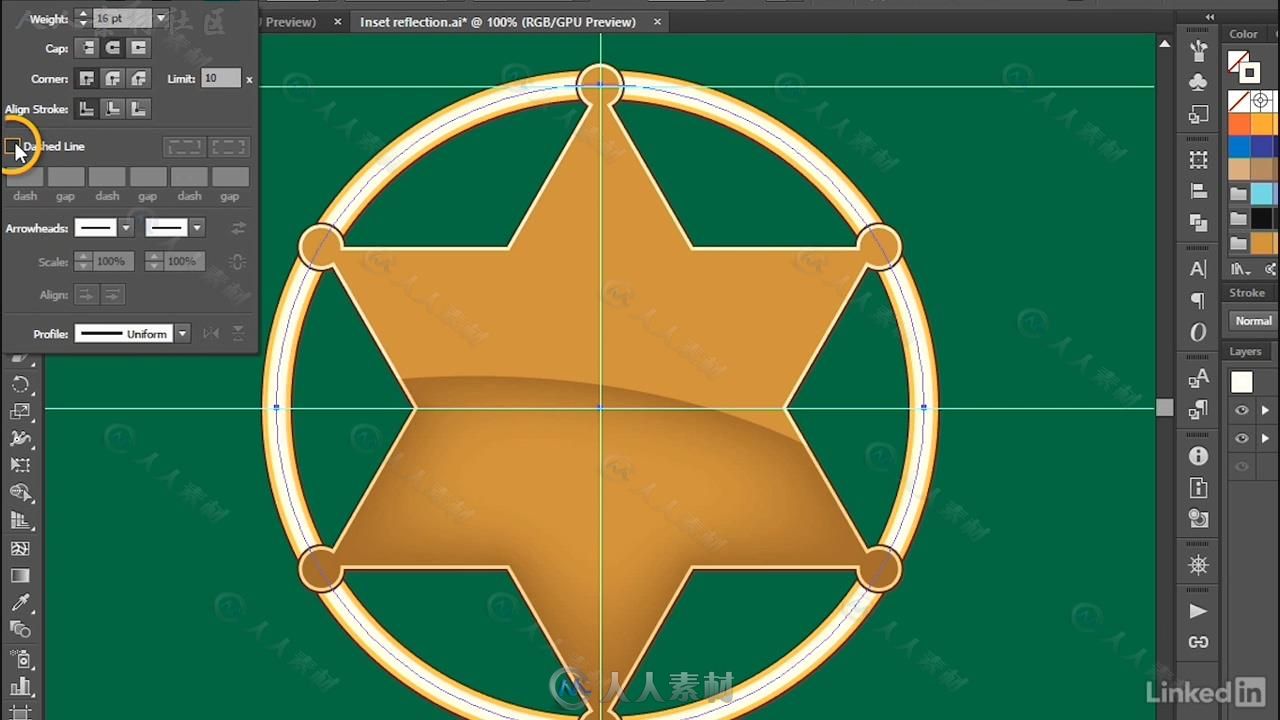This screenshot has height=720, width=1280.
Task: Open the Stroke panel tab
Action: (1247, 293)
